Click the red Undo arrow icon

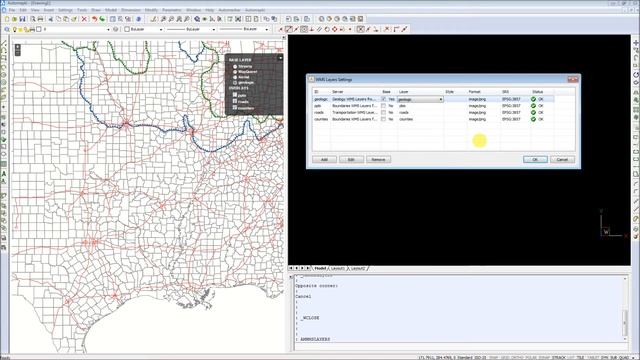tap(94, 19)
